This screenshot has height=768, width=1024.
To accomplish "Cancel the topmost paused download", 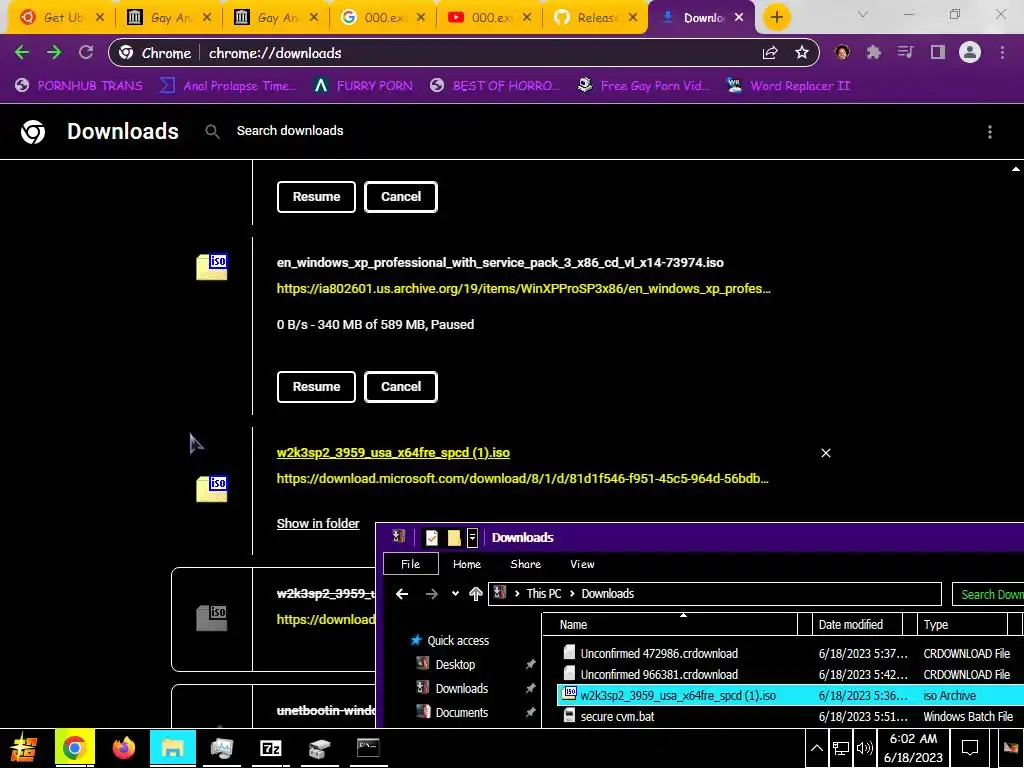I will [400, 197].
